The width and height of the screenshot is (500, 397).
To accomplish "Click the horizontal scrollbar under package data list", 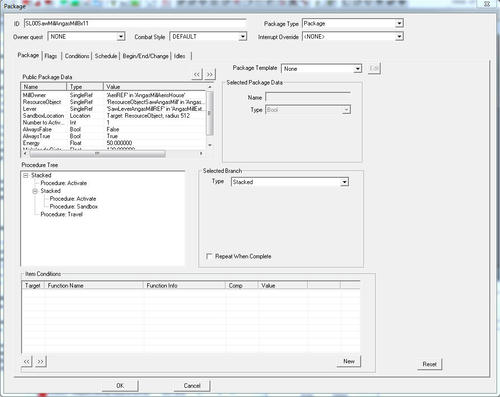I will point(113,154).
